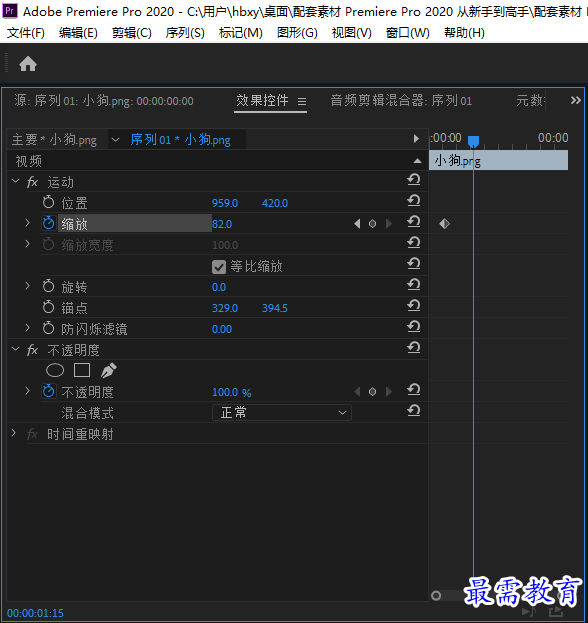Reset the 混合模式 parameter
This screenshot has height=623, width=588.
coord(414,411)
